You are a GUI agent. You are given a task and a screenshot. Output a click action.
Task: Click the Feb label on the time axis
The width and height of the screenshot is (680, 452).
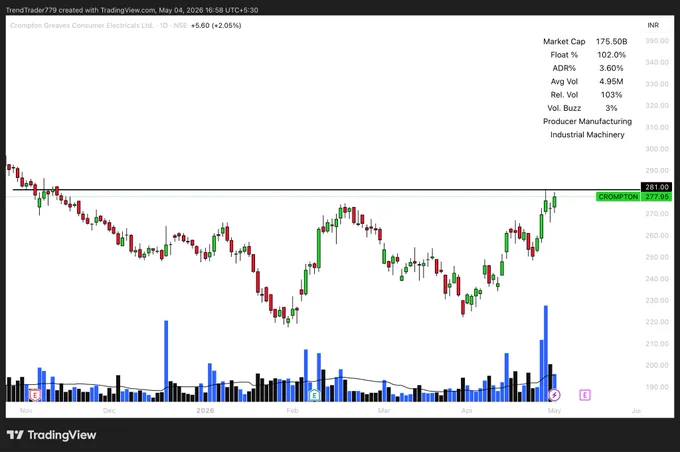coord(292,410)
